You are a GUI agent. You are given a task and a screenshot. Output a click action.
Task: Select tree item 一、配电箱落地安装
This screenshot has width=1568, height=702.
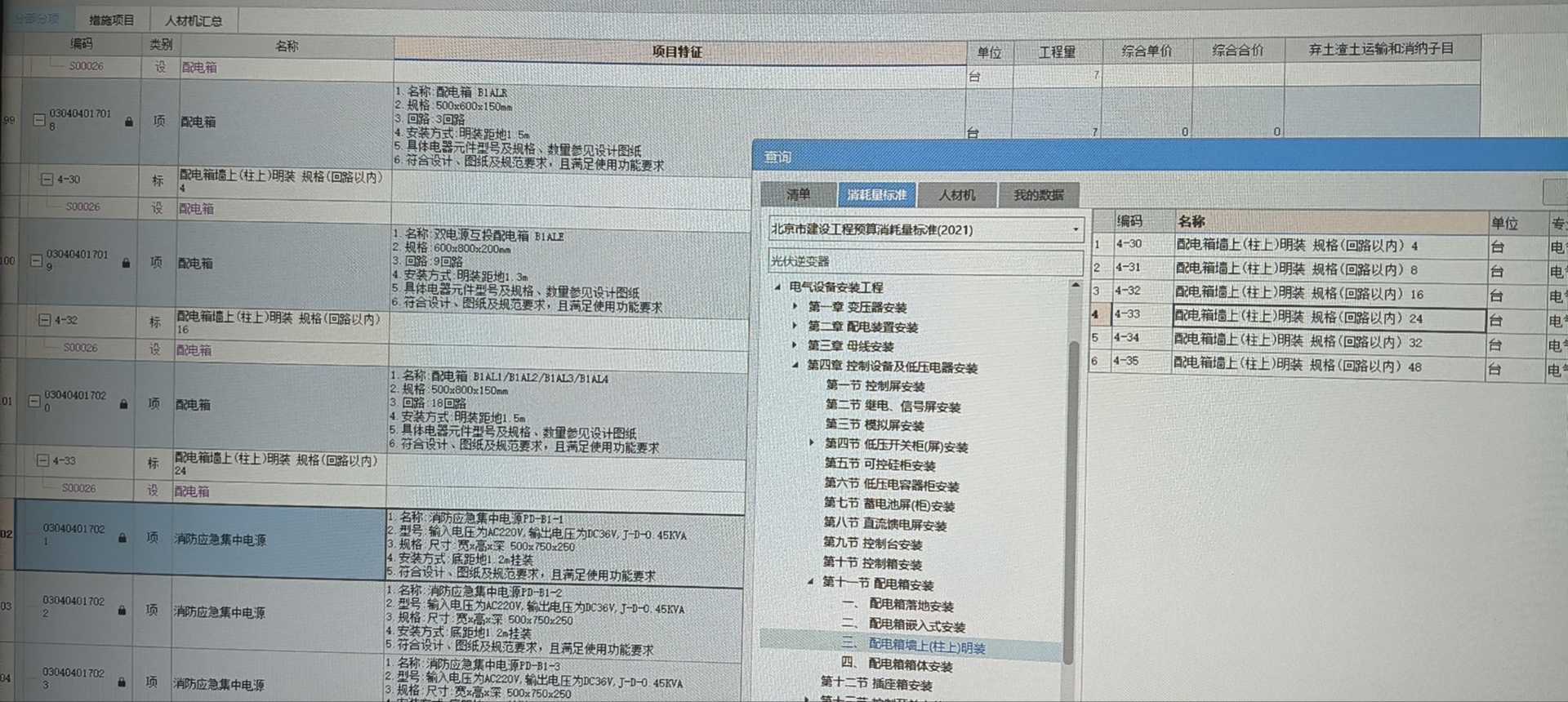(898, 605)
